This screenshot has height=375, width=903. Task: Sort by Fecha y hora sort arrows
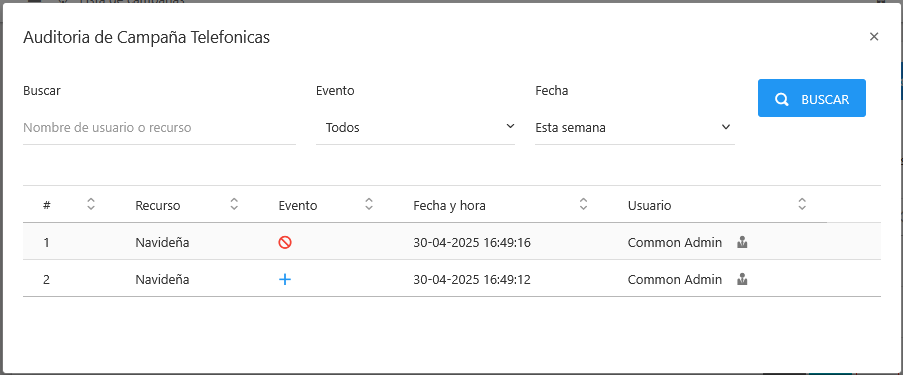coord(583,204)
